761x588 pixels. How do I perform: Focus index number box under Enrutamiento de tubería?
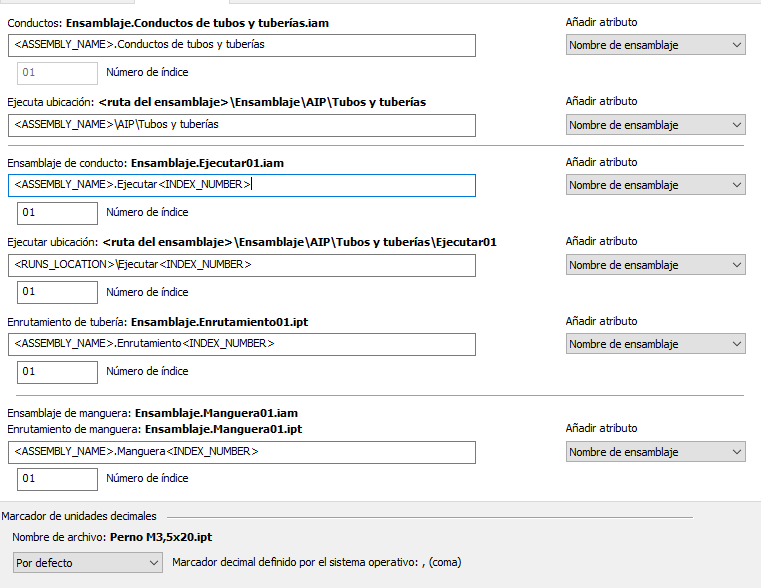(57, 371)
